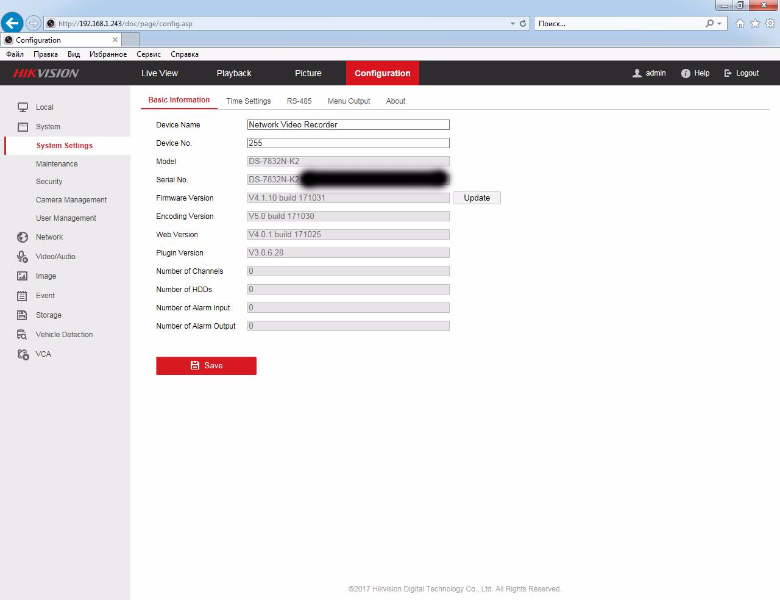Open the Файл menu
This screenshot has width=780, height=600.
tap(15, 54)
